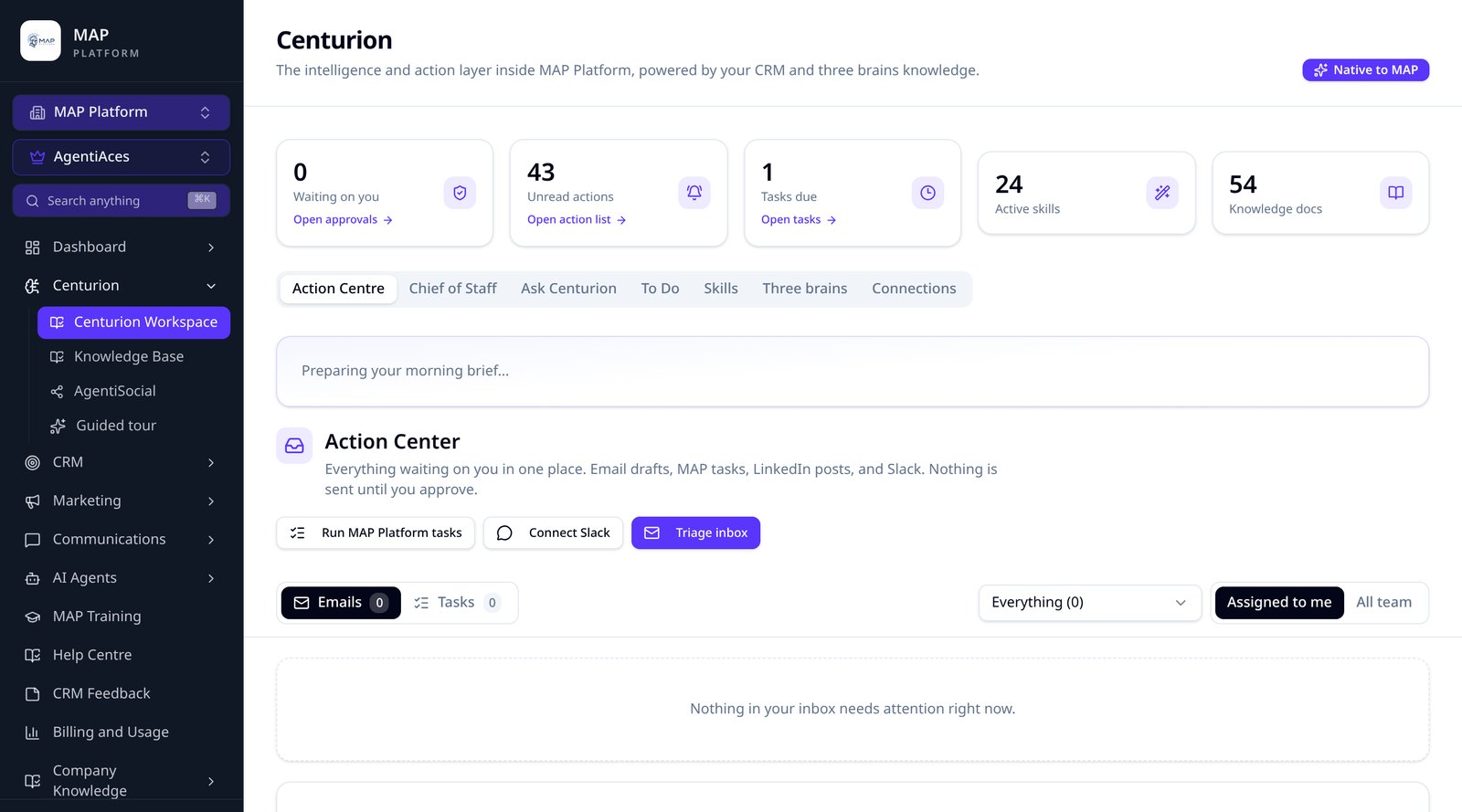Start the Guided tour from sidebar
The width and height of the screenshot is (1462, 812).
[133, 427]
